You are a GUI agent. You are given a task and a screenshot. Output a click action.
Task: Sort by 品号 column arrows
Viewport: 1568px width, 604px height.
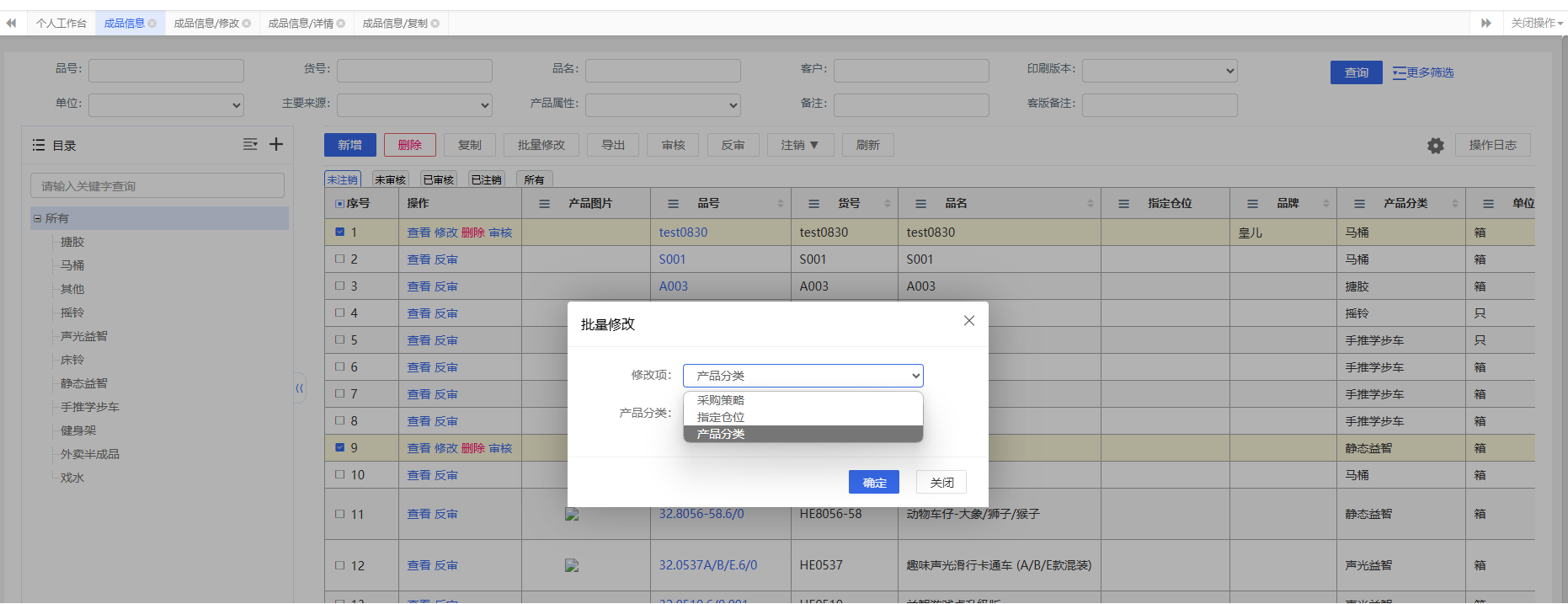[781, 204]
